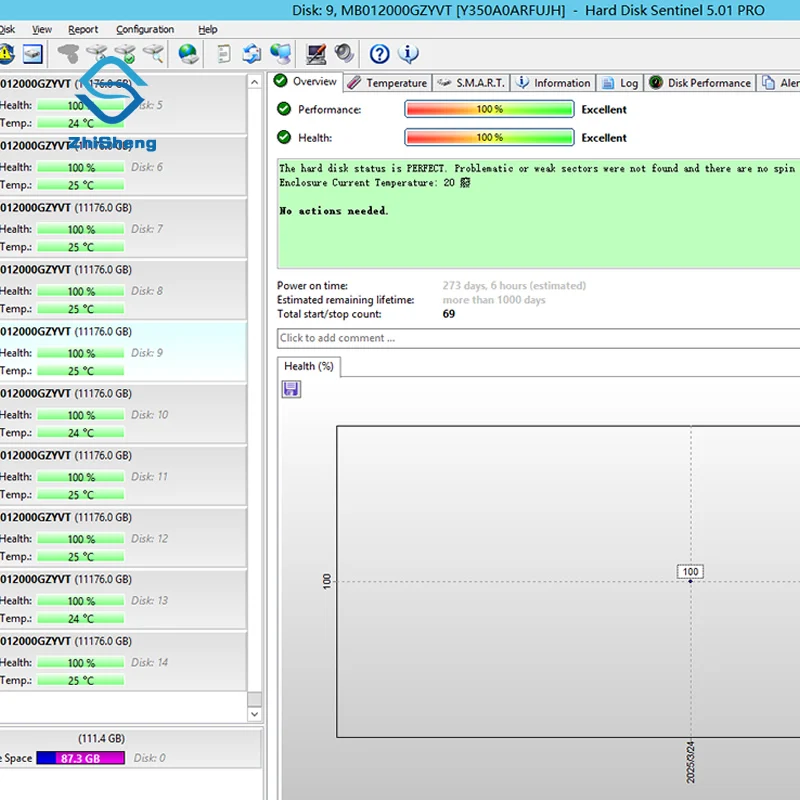
Task: Click the disk list scroll up arrow
Action: click(x=254, y=82)
